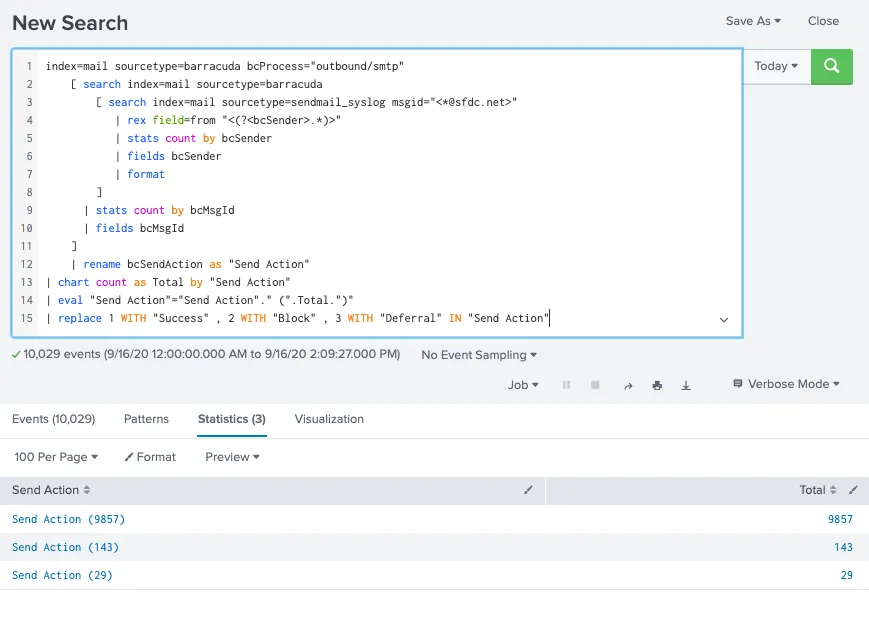The image size is (869, 629).
Task: Open Today time range picker
Action: [x=776, y=66]
